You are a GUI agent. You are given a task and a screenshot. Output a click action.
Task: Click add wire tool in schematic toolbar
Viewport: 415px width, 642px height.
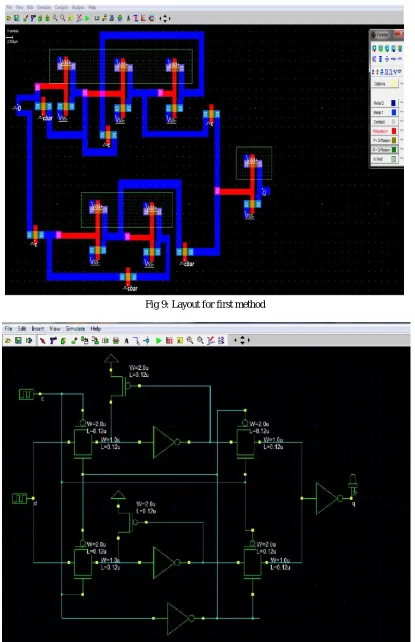coord(136,340)
